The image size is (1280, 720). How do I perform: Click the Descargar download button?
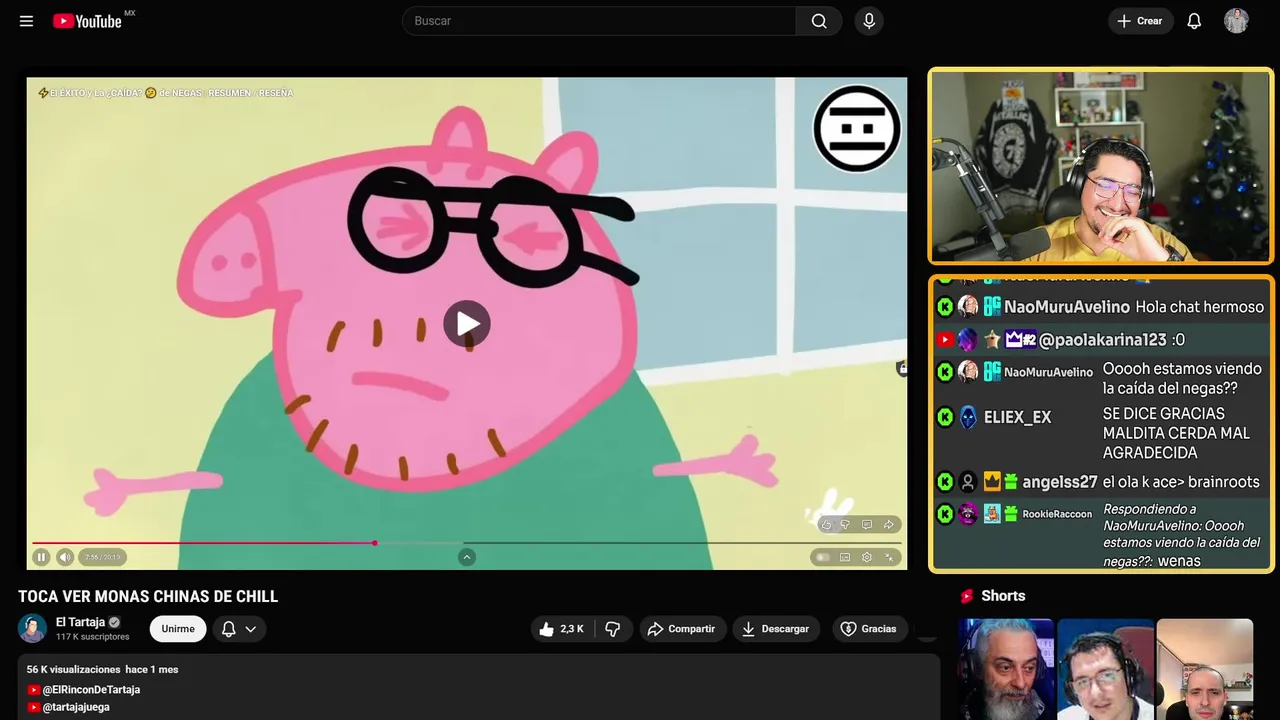click(x=776, y=629)
